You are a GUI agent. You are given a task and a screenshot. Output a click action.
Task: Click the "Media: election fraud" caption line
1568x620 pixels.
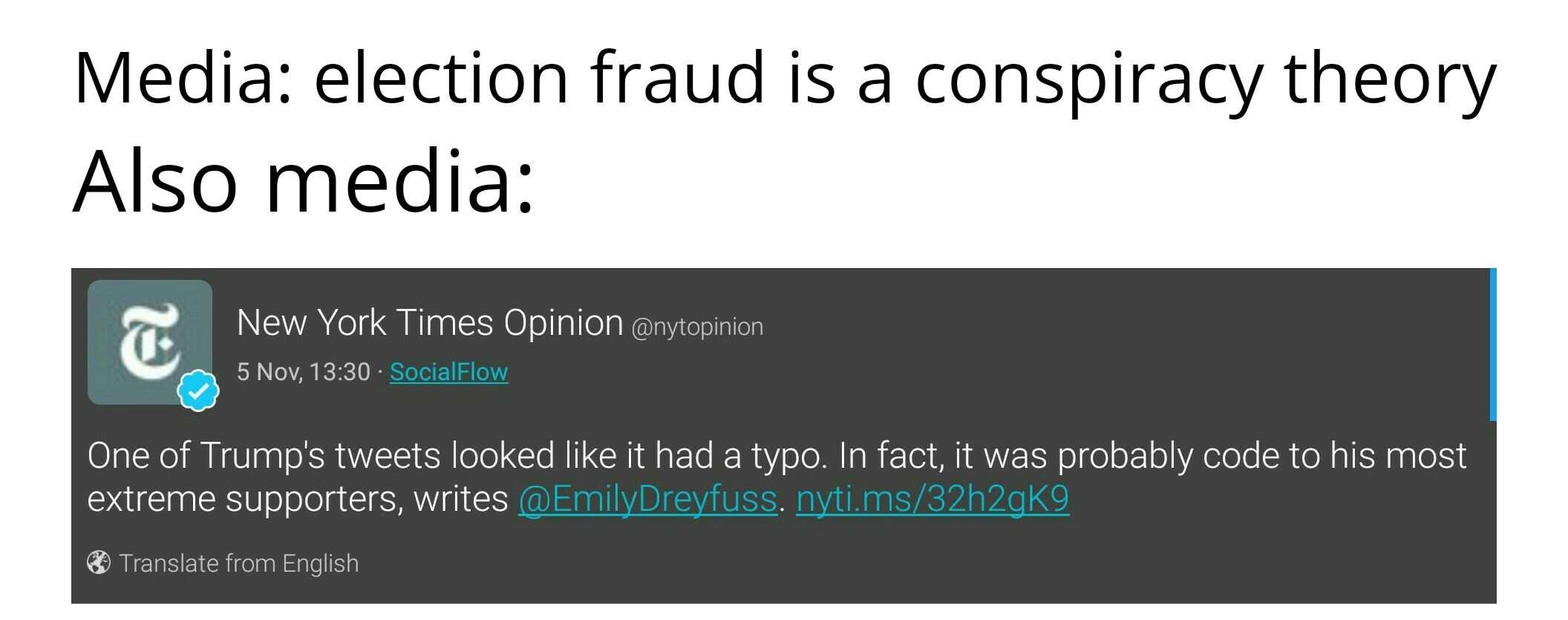pyautogui.click(x=785, y=79)
